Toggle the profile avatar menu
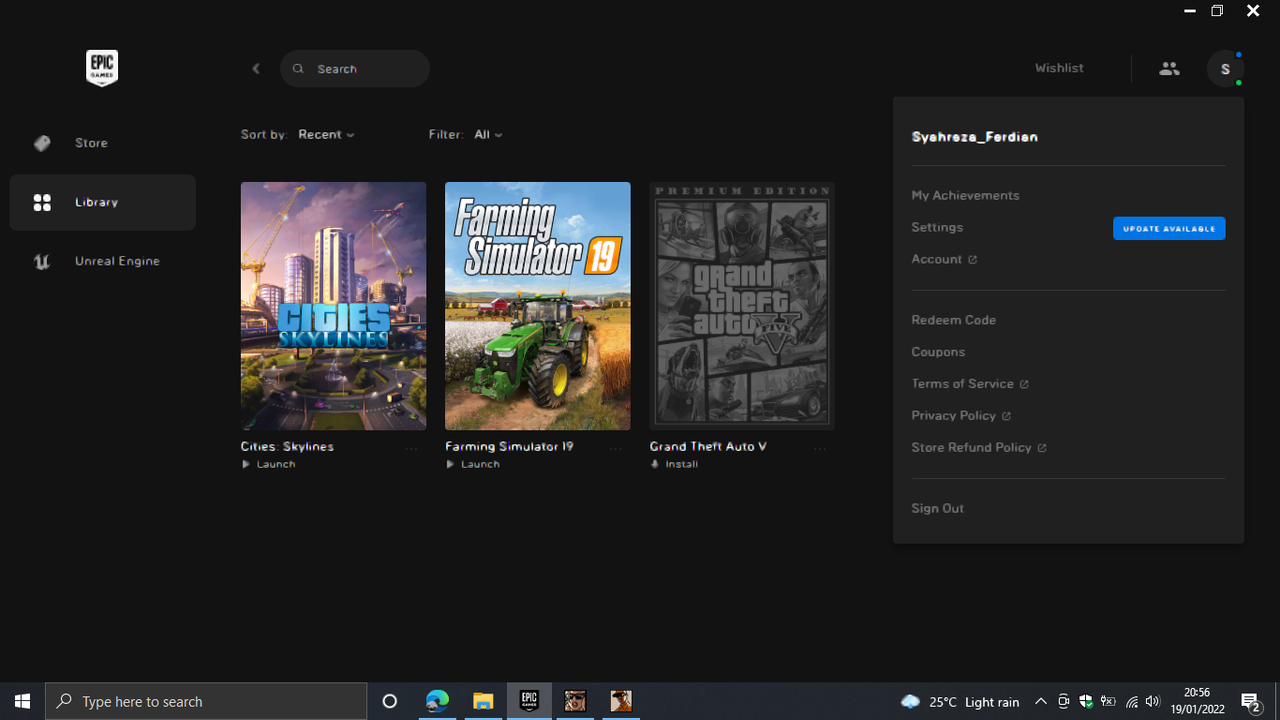This screenshot has width=1280, height=720. tap(1225, 69)
